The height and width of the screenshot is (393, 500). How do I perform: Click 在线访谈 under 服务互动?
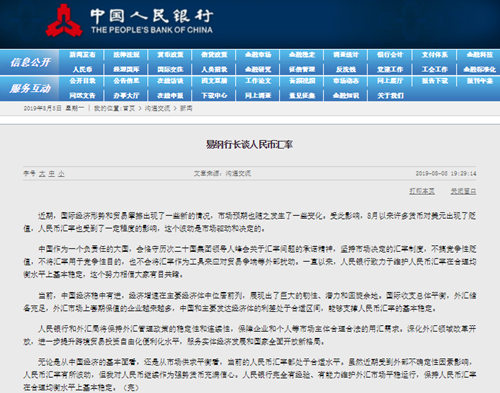[170, 81]
